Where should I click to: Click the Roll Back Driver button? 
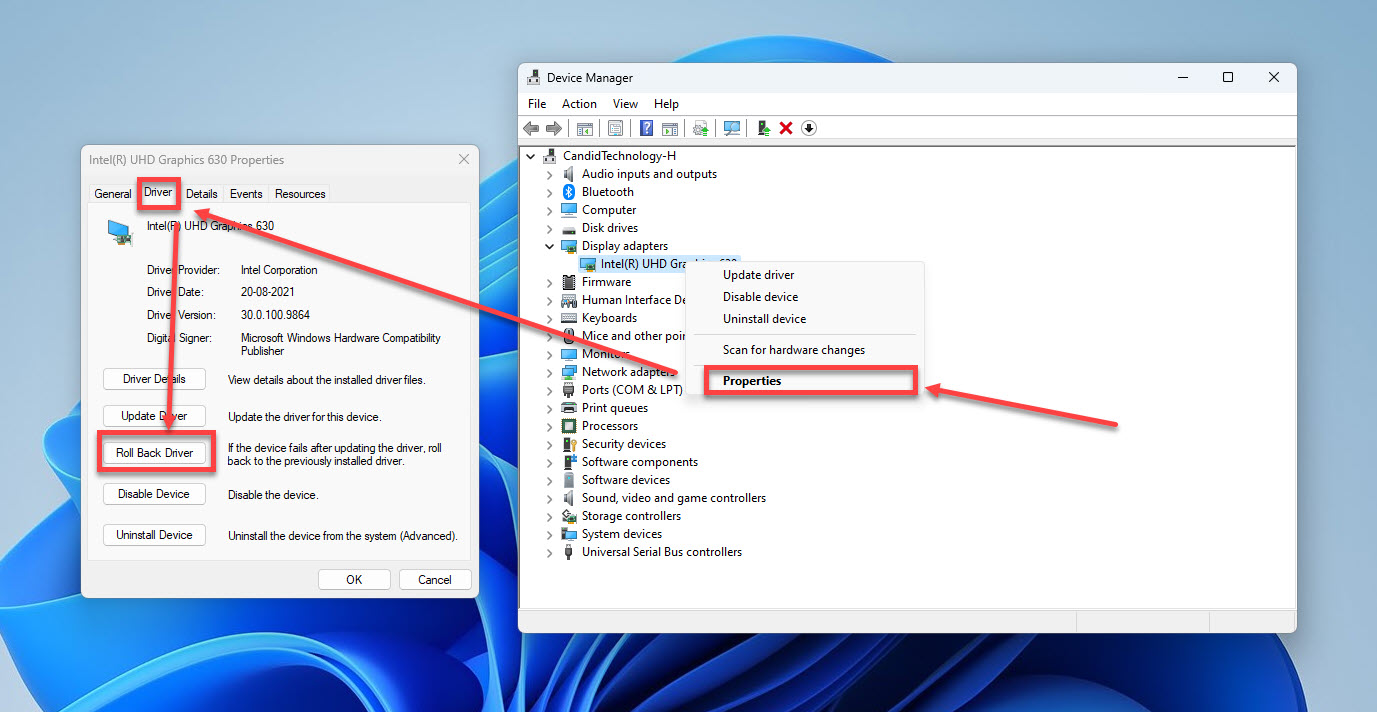154,453
